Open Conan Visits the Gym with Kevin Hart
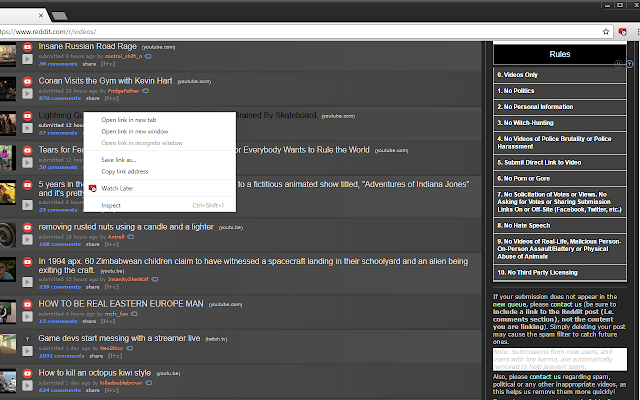The width and height of the screenshot is (640, 400). (x=105, y=81)
